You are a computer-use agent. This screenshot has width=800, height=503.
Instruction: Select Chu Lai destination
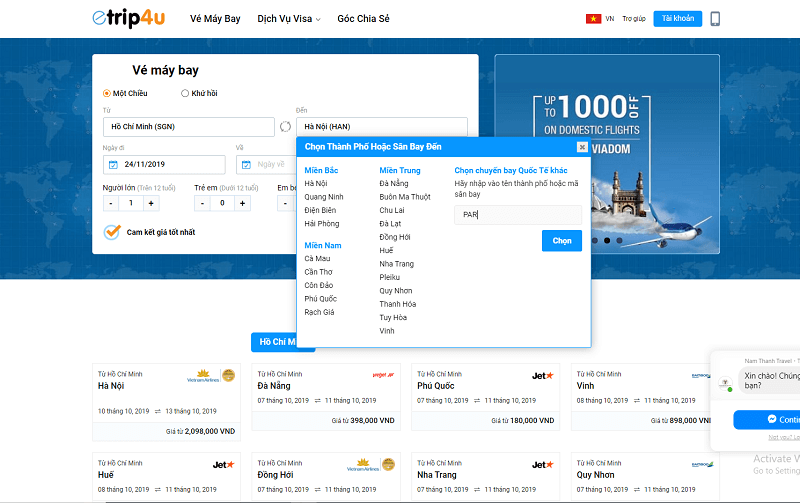coord(392,210)
